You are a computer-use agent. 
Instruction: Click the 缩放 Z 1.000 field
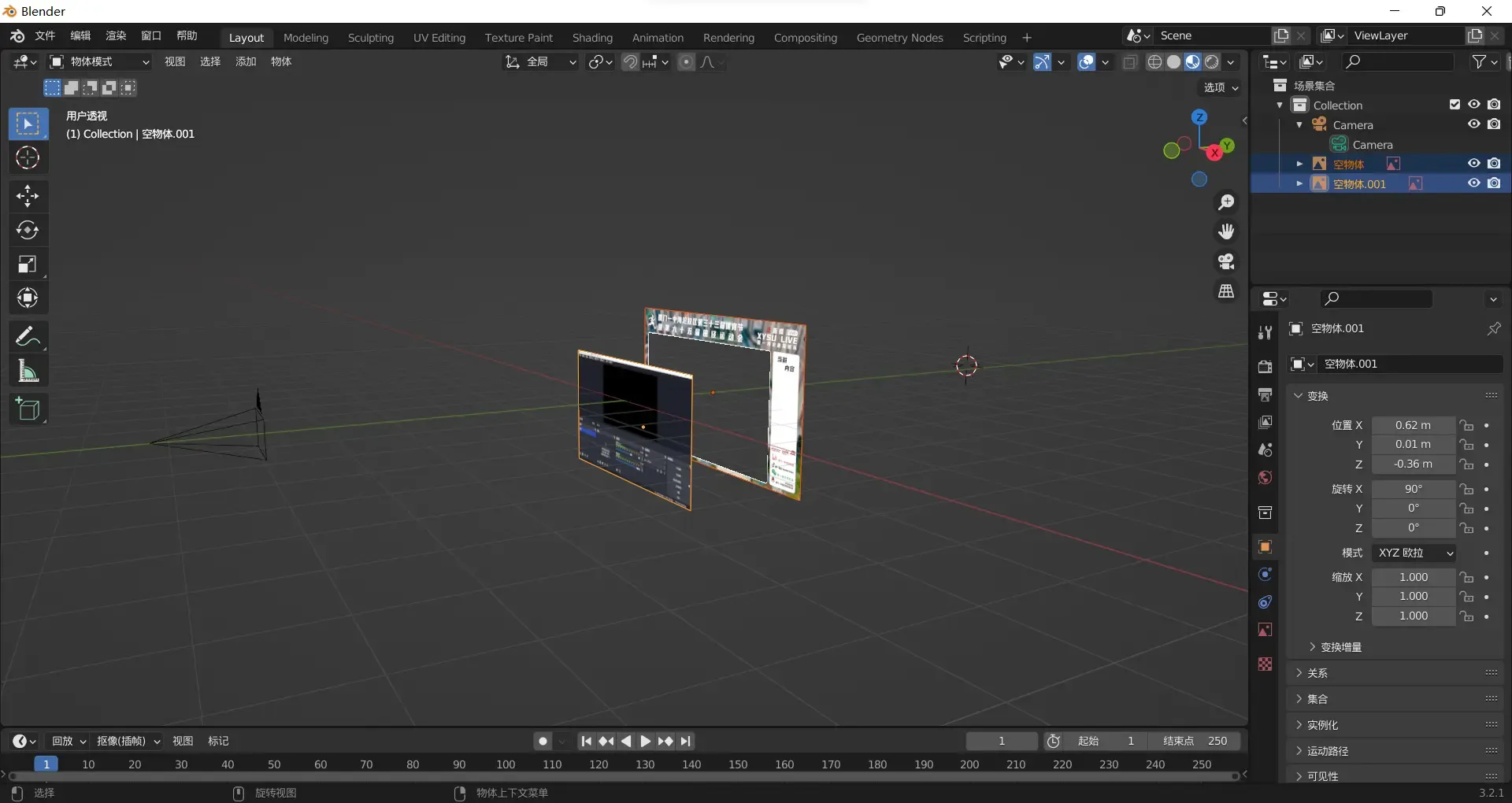1414,616
